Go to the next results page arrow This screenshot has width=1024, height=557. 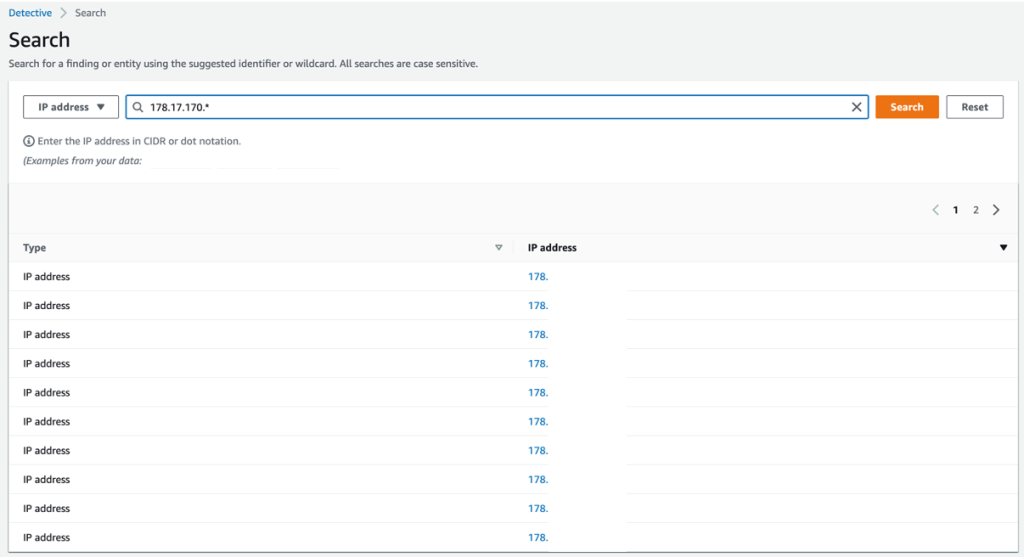pos(996,210)
